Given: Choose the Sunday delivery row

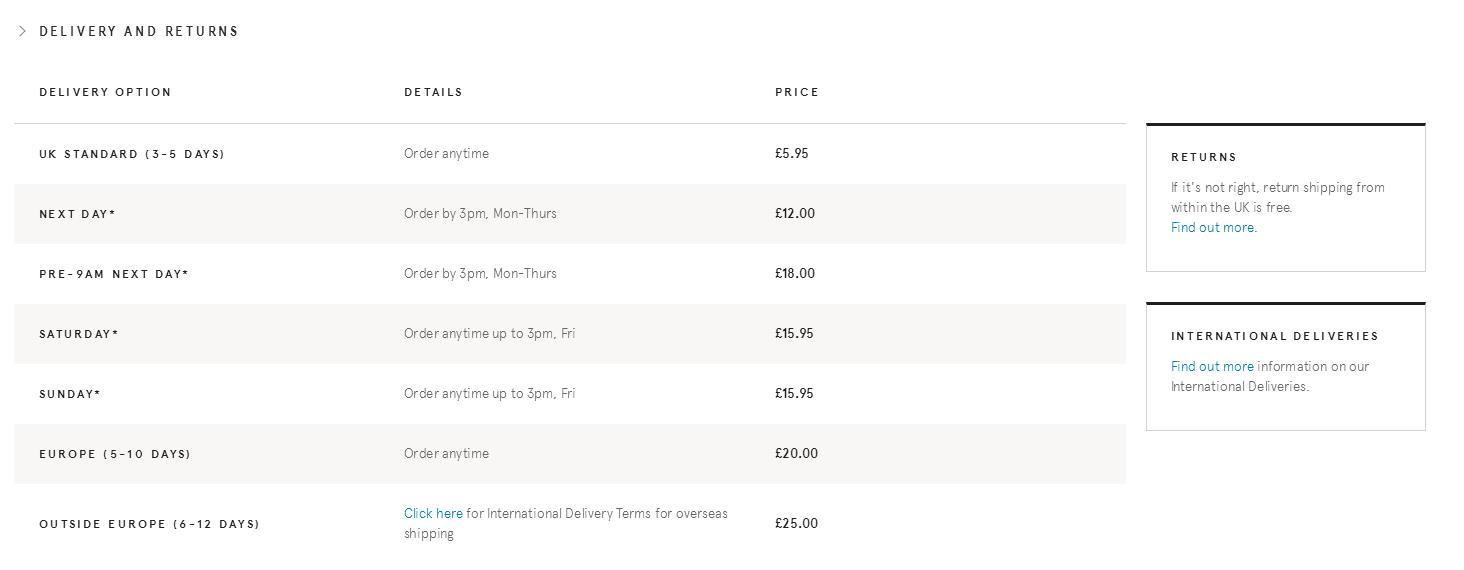Looking at the screenshot, I should pyautogui.click(x=70, y=394).
